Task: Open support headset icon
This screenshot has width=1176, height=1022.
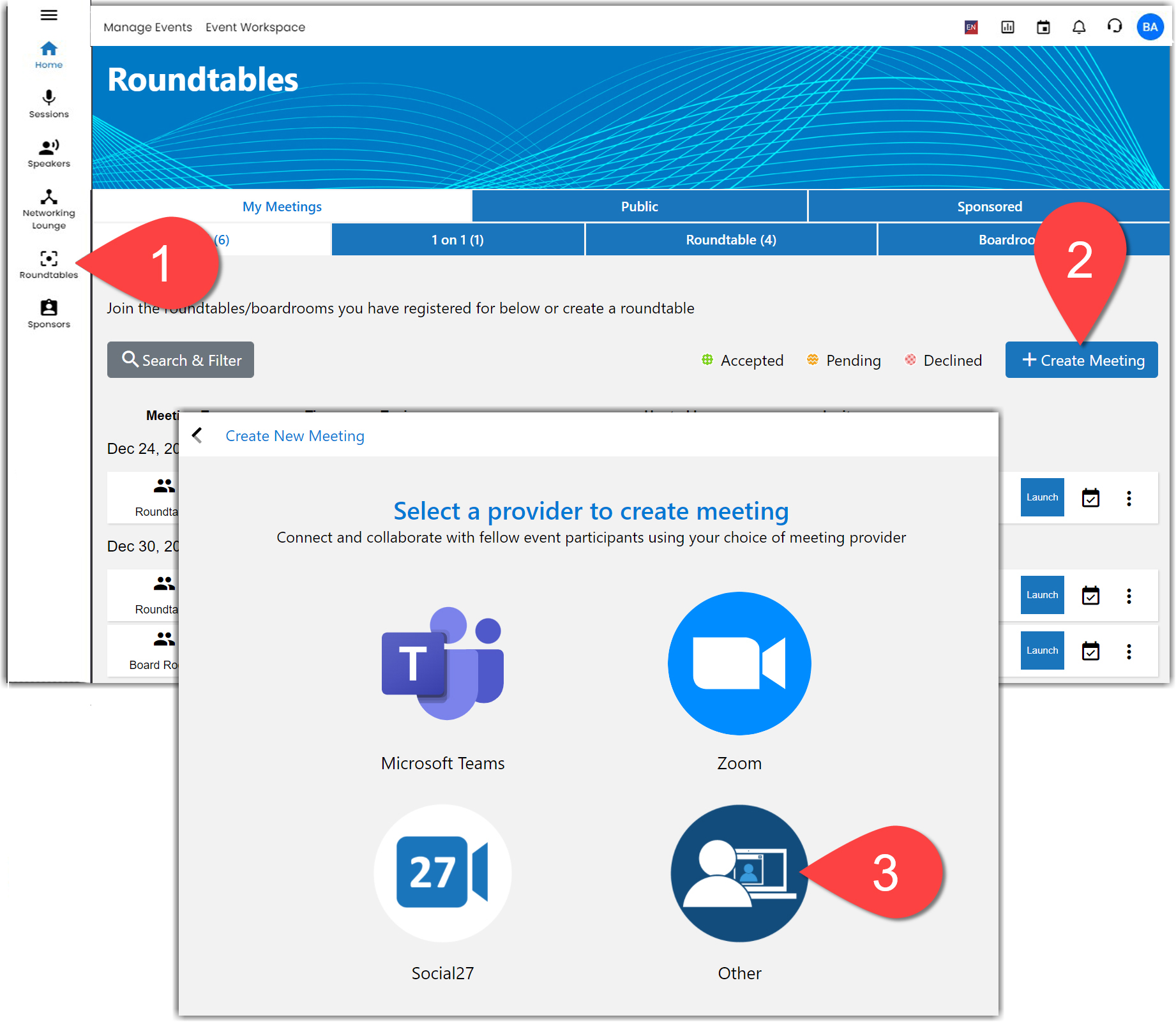Action: coord(1114,27)
